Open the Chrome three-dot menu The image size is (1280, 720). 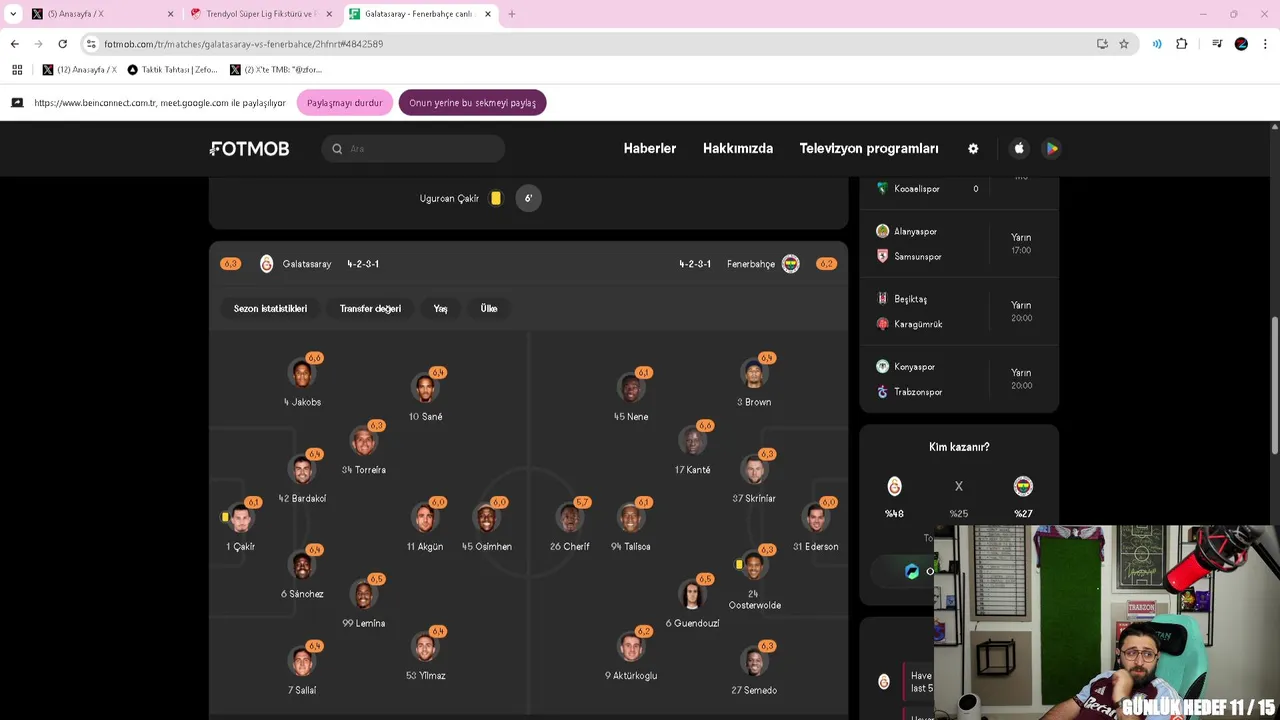tap(1266, 44)
